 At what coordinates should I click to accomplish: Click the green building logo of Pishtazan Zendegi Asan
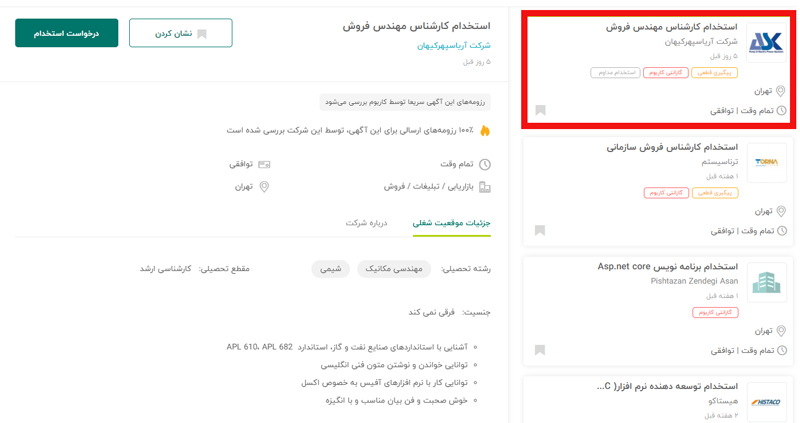[x=766, y=282]
